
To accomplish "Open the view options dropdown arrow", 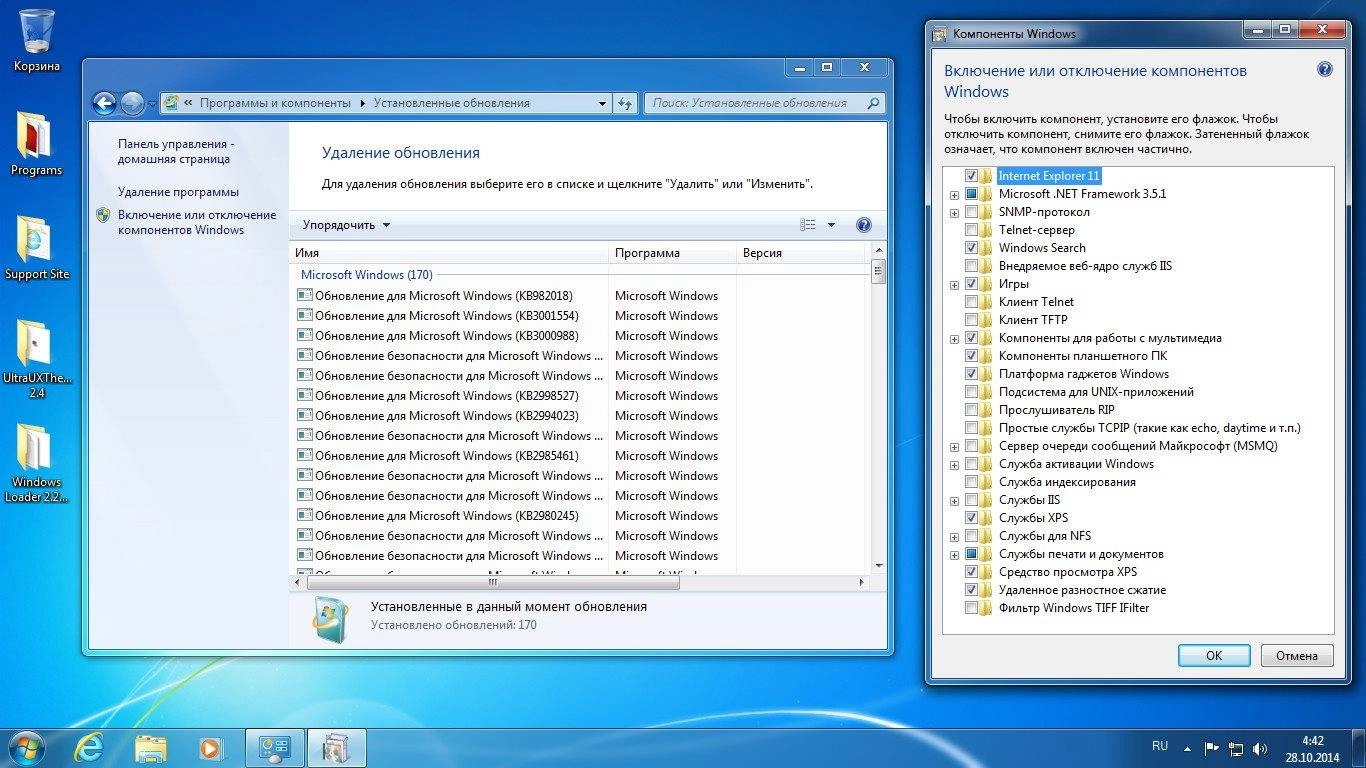I will point(831,225).
